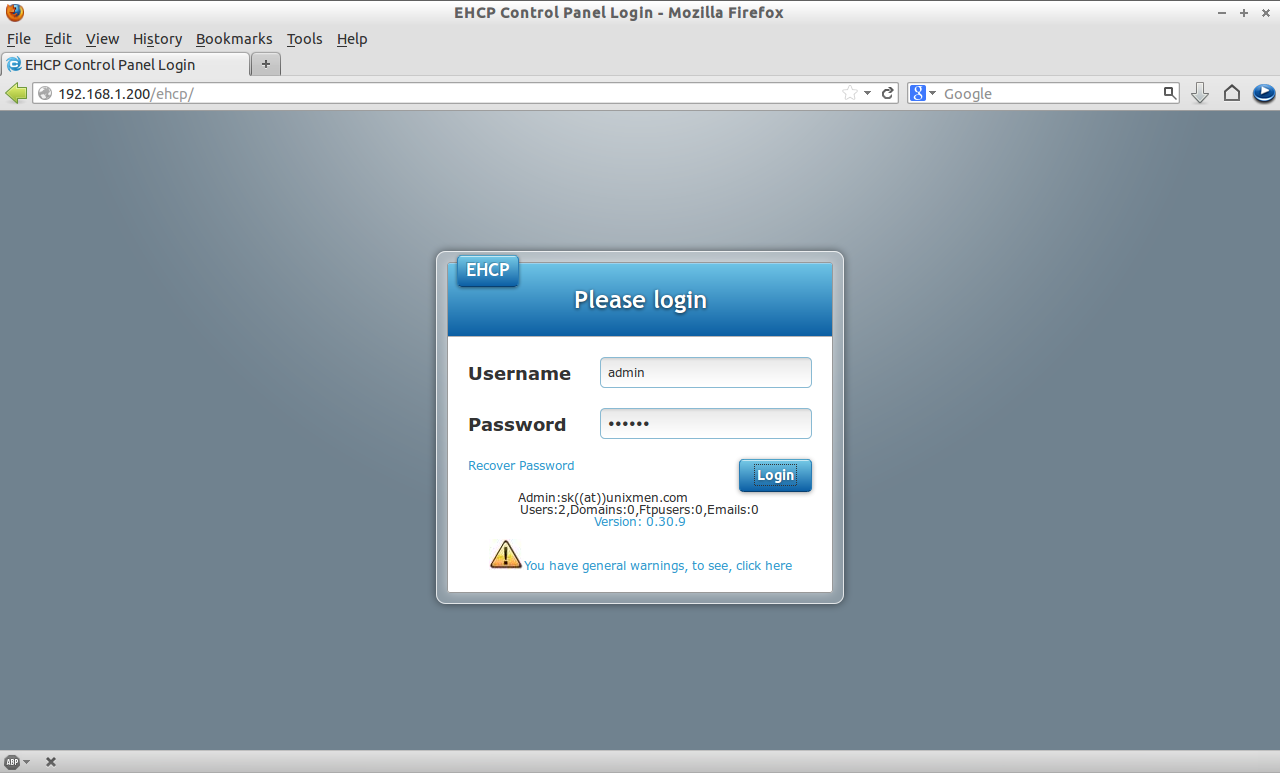
Task: Click the Version: 0.30.9 link
Action: (640, 522)
